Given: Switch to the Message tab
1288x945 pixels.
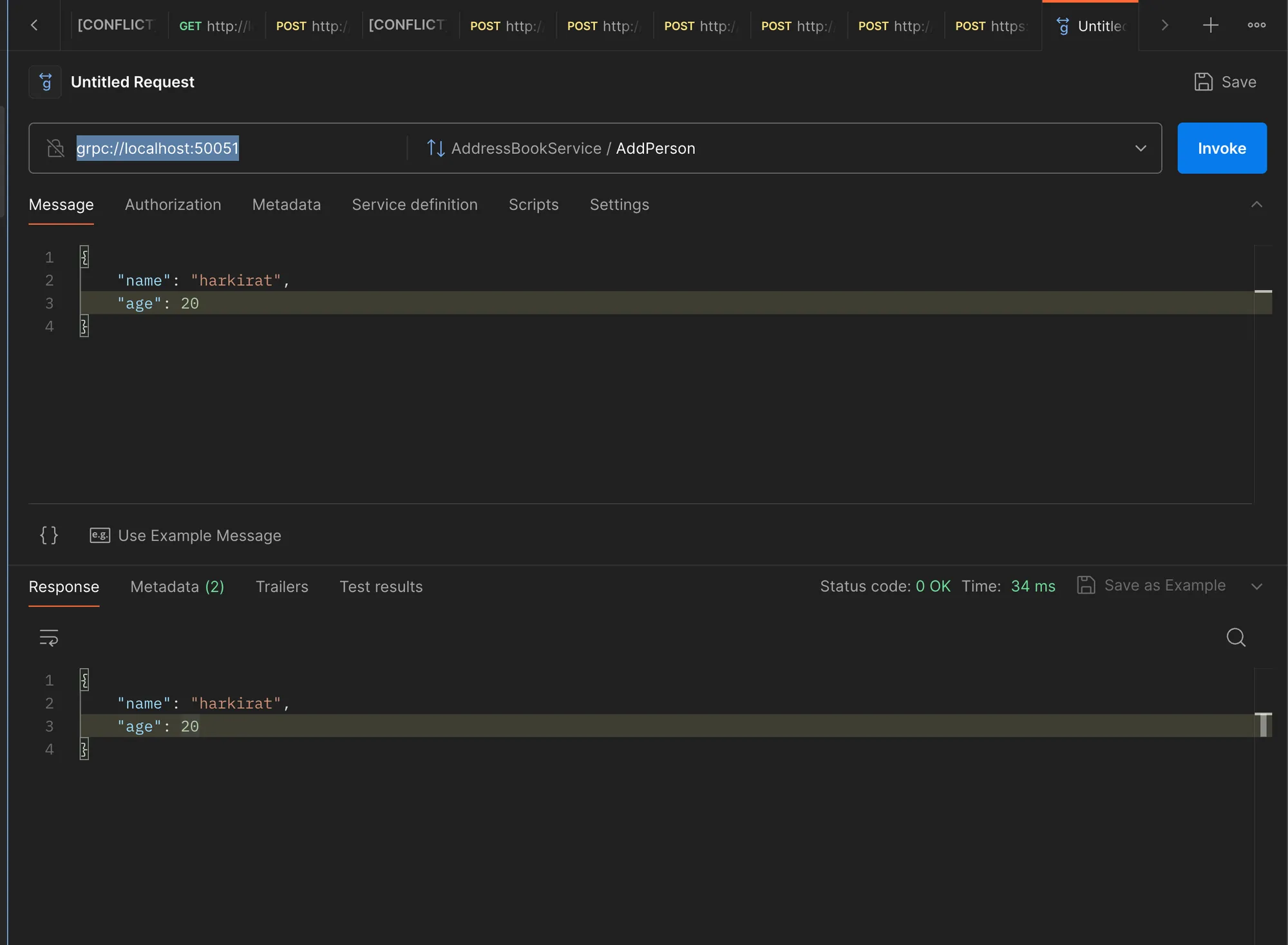Looking at the screenshot, I should click(x=61, y=205).
